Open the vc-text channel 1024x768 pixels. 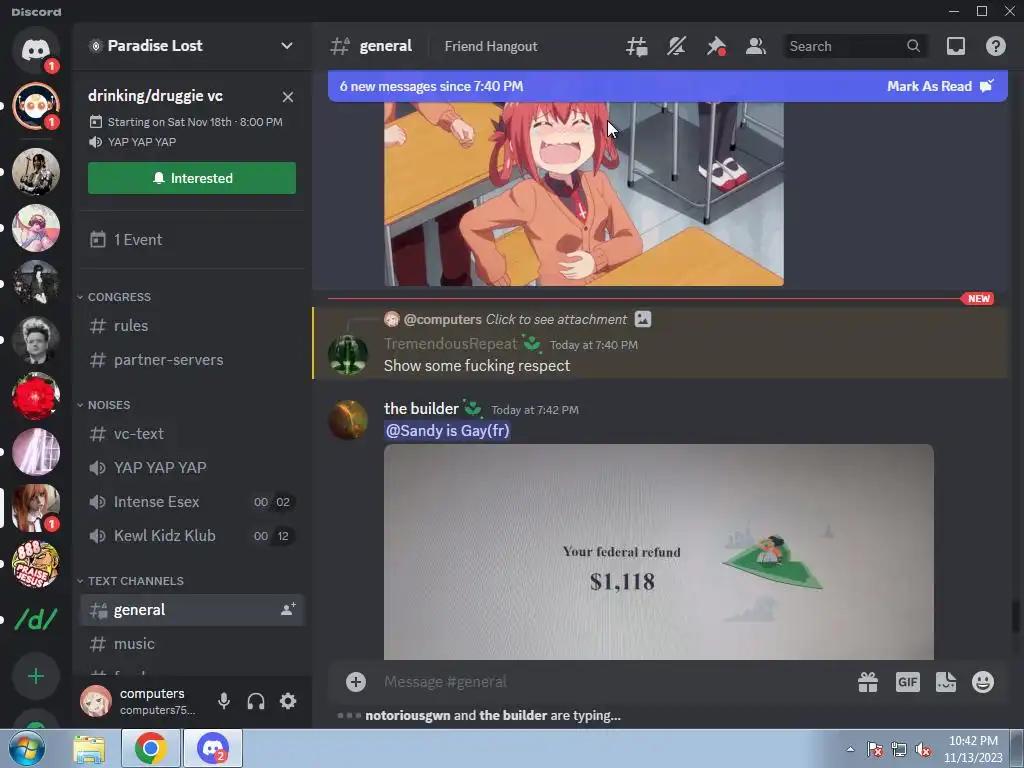click(192, 434)
